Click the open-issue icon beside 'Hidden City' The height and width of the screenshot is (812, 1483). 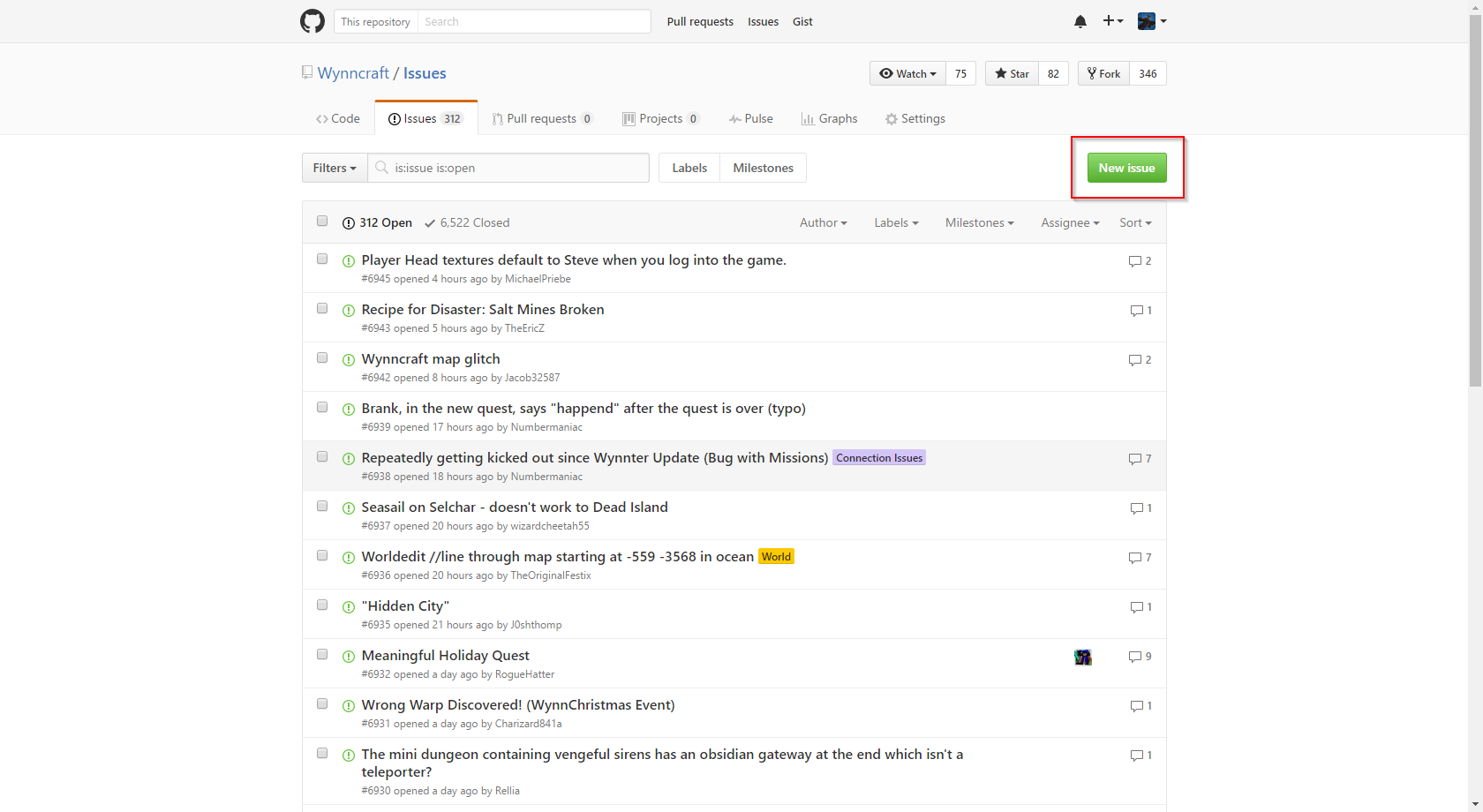click(349, 607)
